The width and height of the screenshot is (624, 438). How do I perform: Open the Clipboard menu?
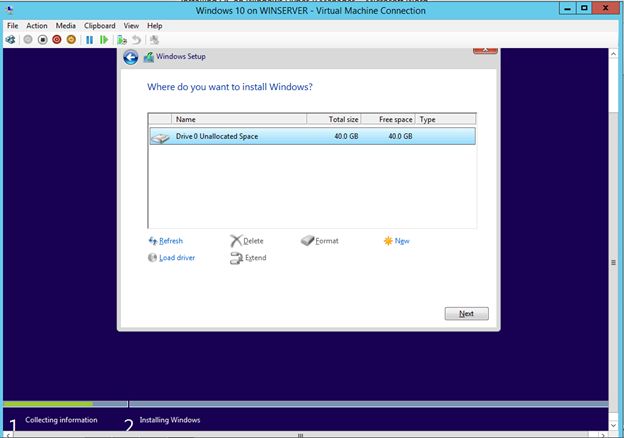point(99,25)
